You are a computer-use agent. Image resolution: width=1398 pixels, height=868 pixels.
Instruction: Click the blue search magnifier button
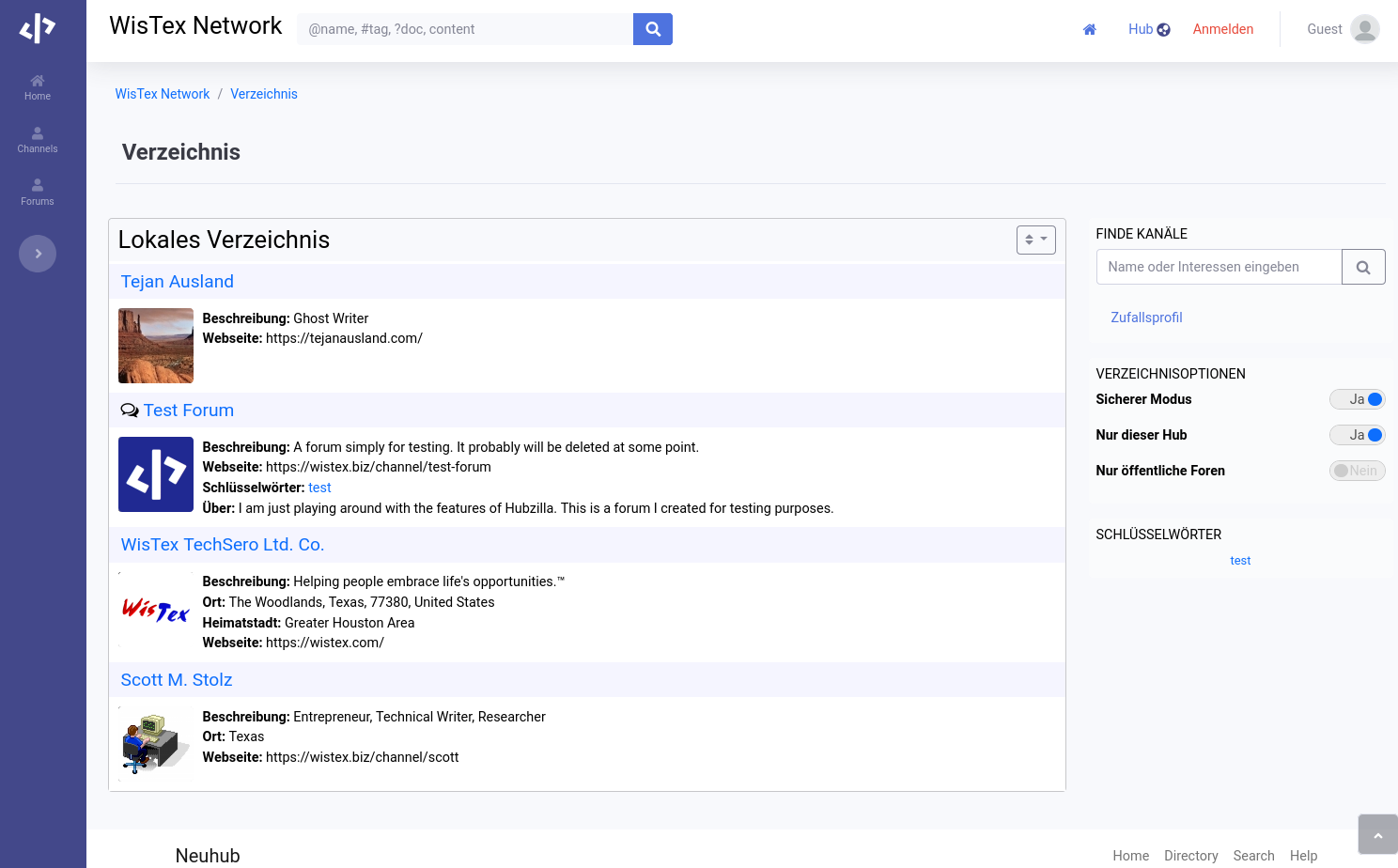pos(653,29)
